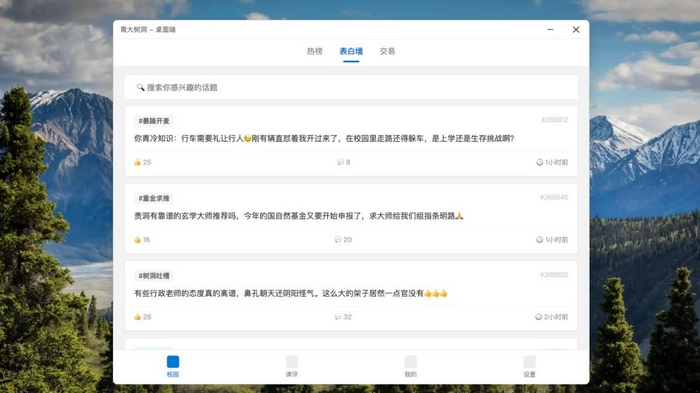Viewport: 700px width, 393px height.
Task: Open the 交易 tab
Action: click(x=387, y=51)
